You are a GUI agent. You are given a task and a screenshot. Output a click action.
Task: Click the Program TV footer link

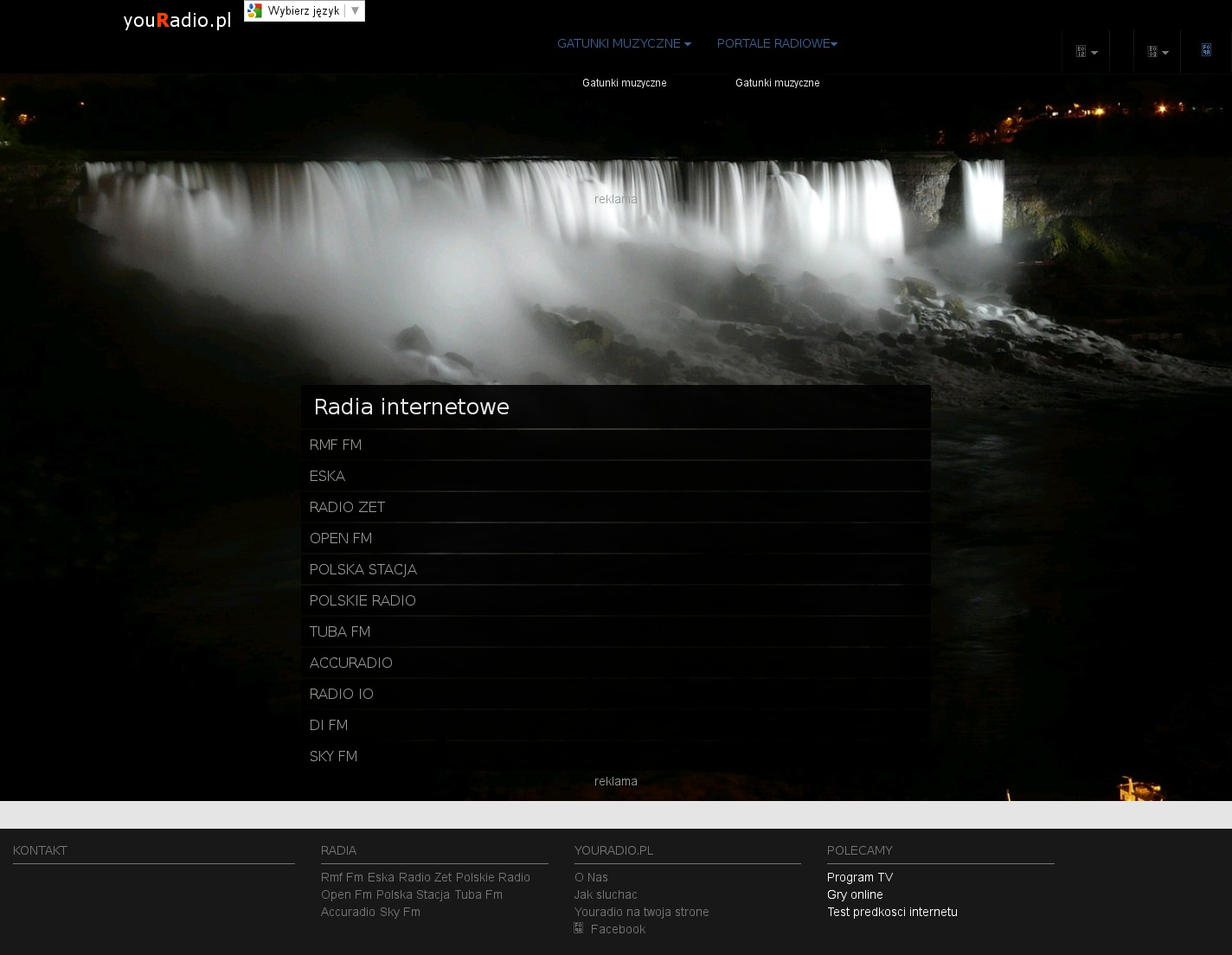pyautogui.click(x=859, y=877)
